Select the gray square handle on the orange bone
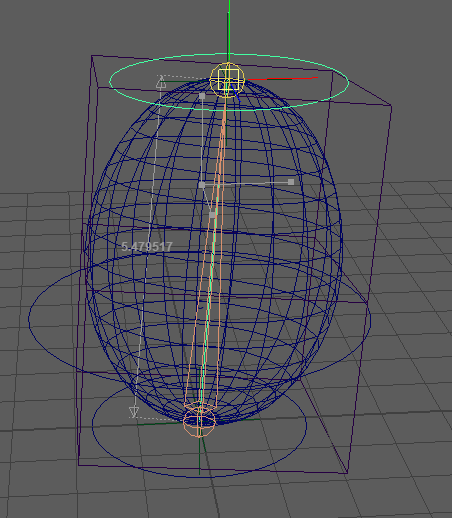 tap(212, 215)
